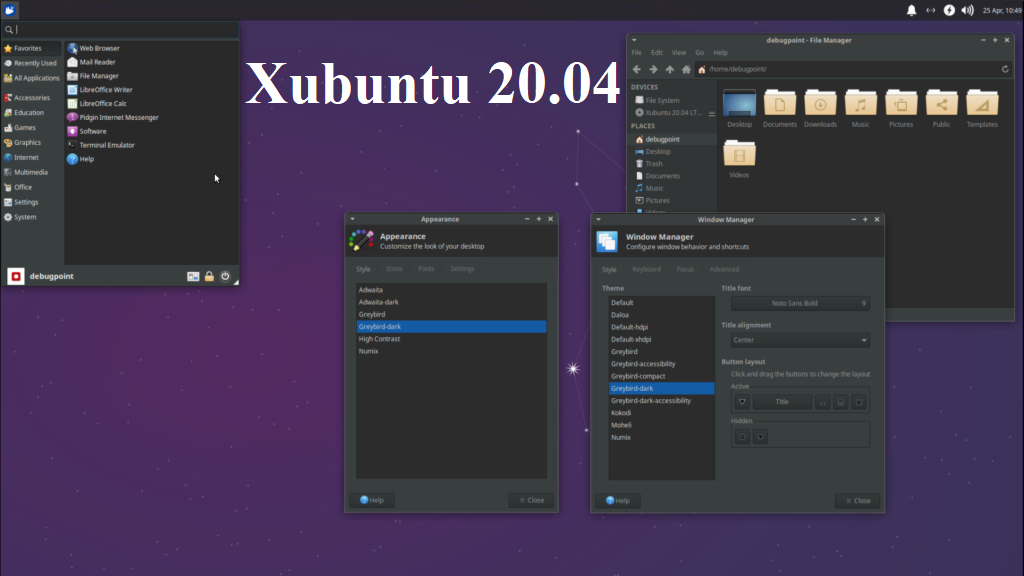1024x576 pixels.
Task: Open the View menu in File Manager
Action: (679, 53)
